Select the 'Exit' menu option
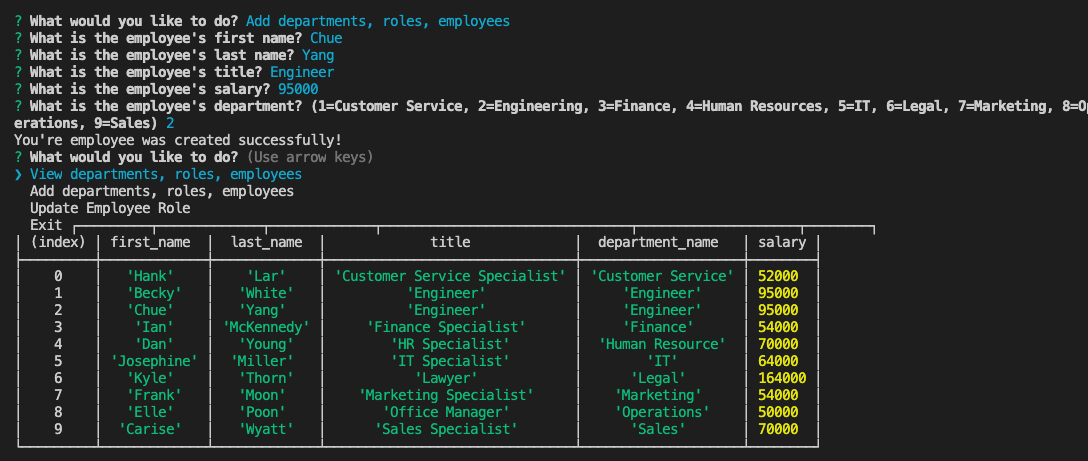 (46, 225)
